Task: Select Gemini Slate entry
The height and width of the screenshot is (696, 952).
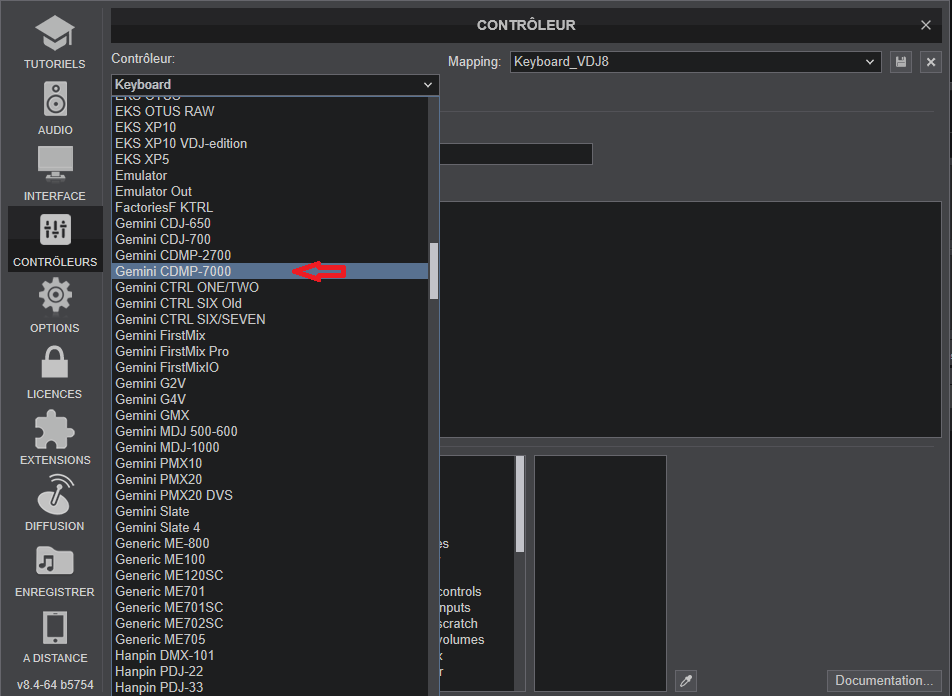Action: pyautogui.click(x=270, y=511)
